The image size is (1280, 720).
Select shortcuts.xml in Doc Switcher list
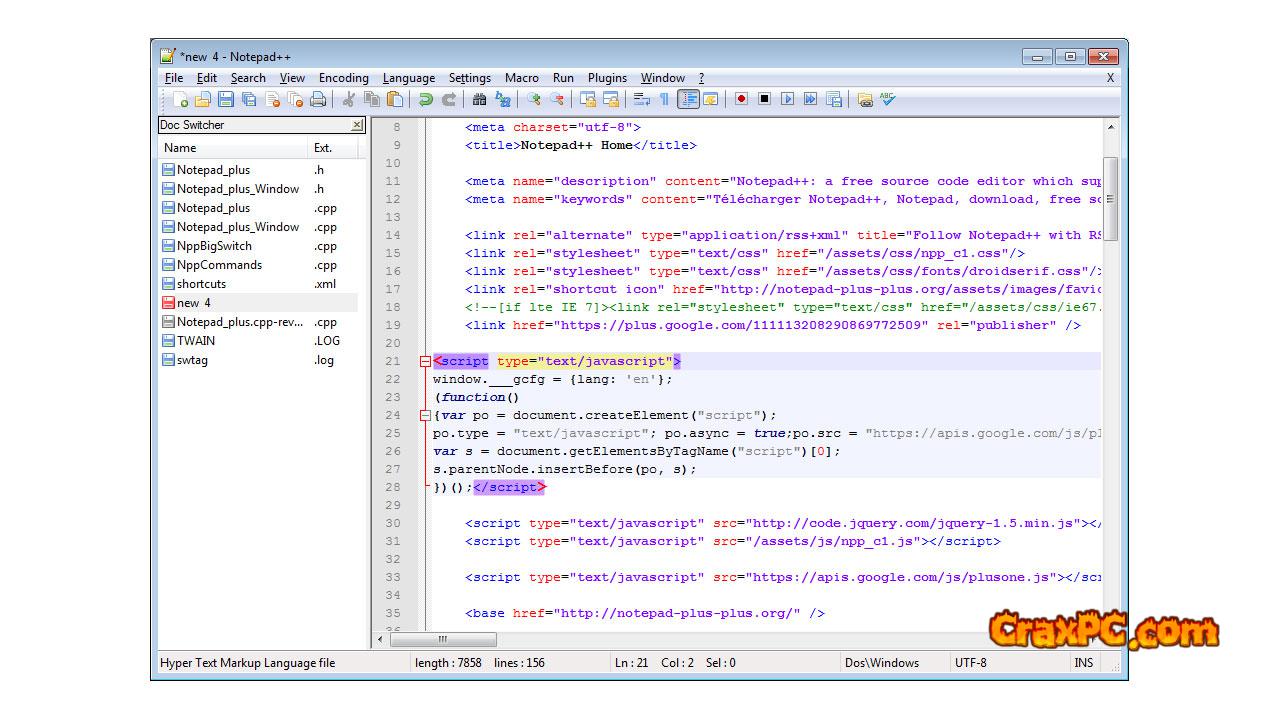(x=202, y=284)
